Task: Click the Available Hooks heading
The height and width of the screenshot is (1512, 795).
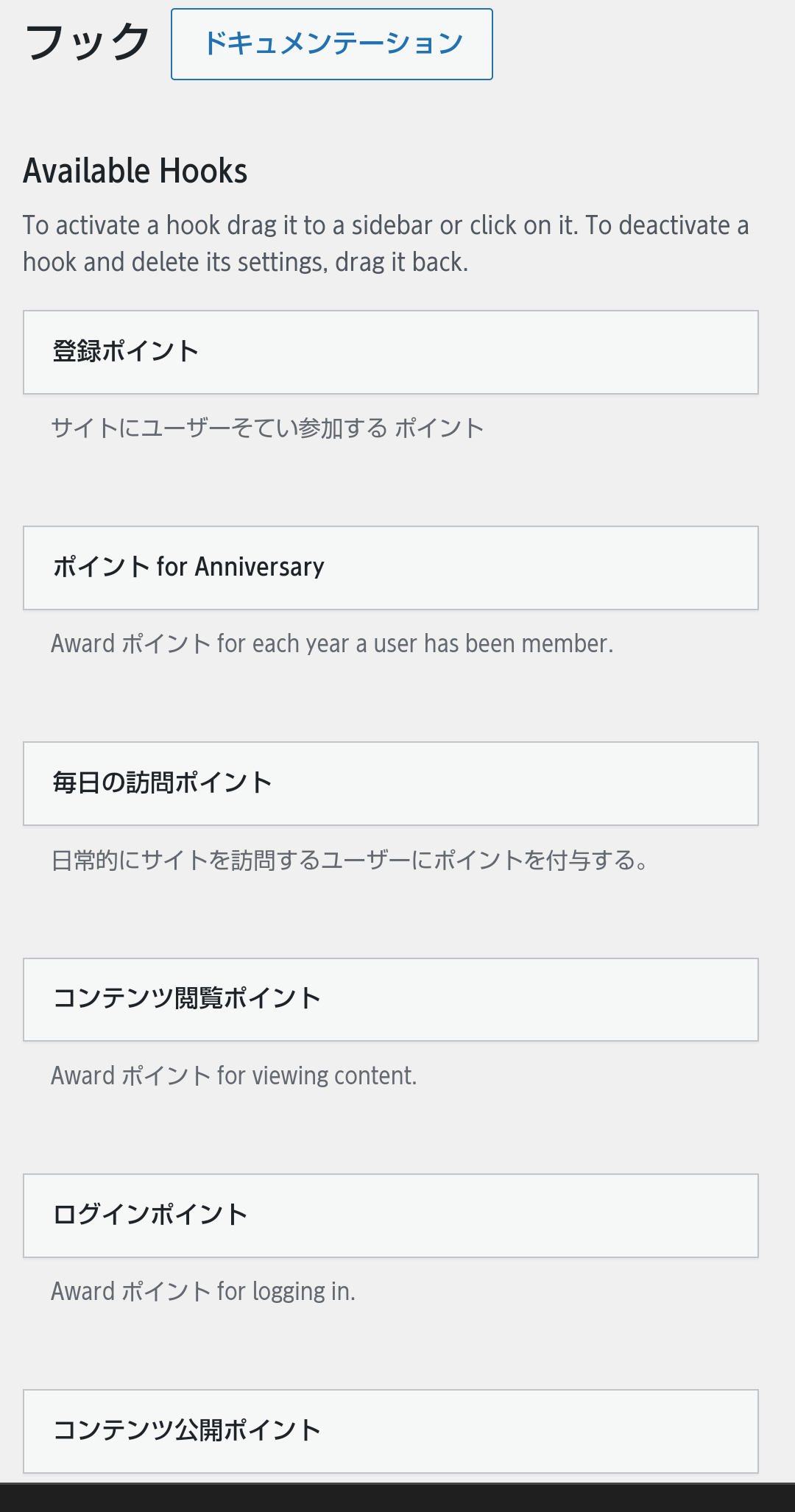Action: tap(135, 171)
